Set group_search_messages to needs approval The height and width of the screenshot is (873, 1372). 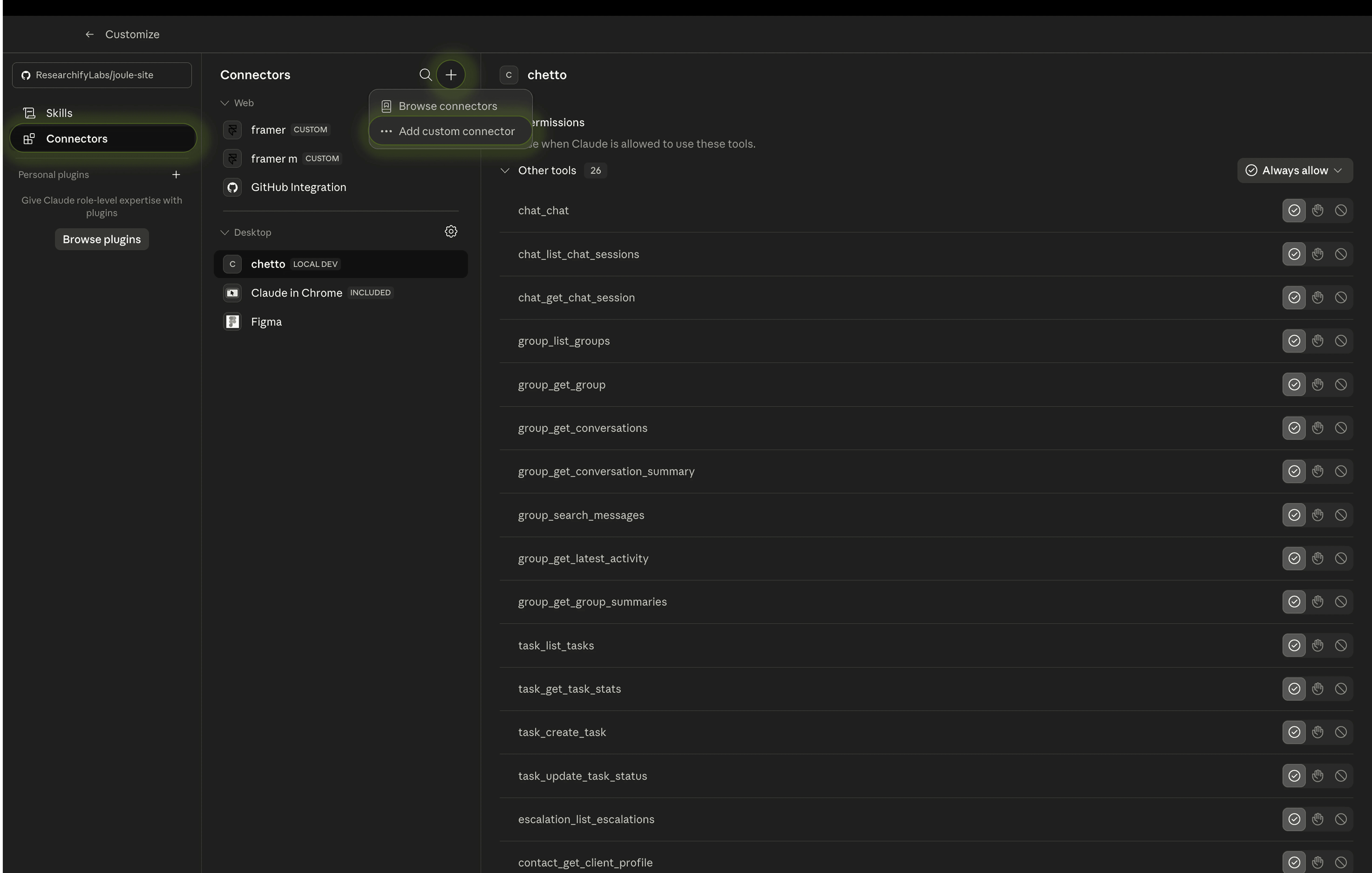point(1317,515)
